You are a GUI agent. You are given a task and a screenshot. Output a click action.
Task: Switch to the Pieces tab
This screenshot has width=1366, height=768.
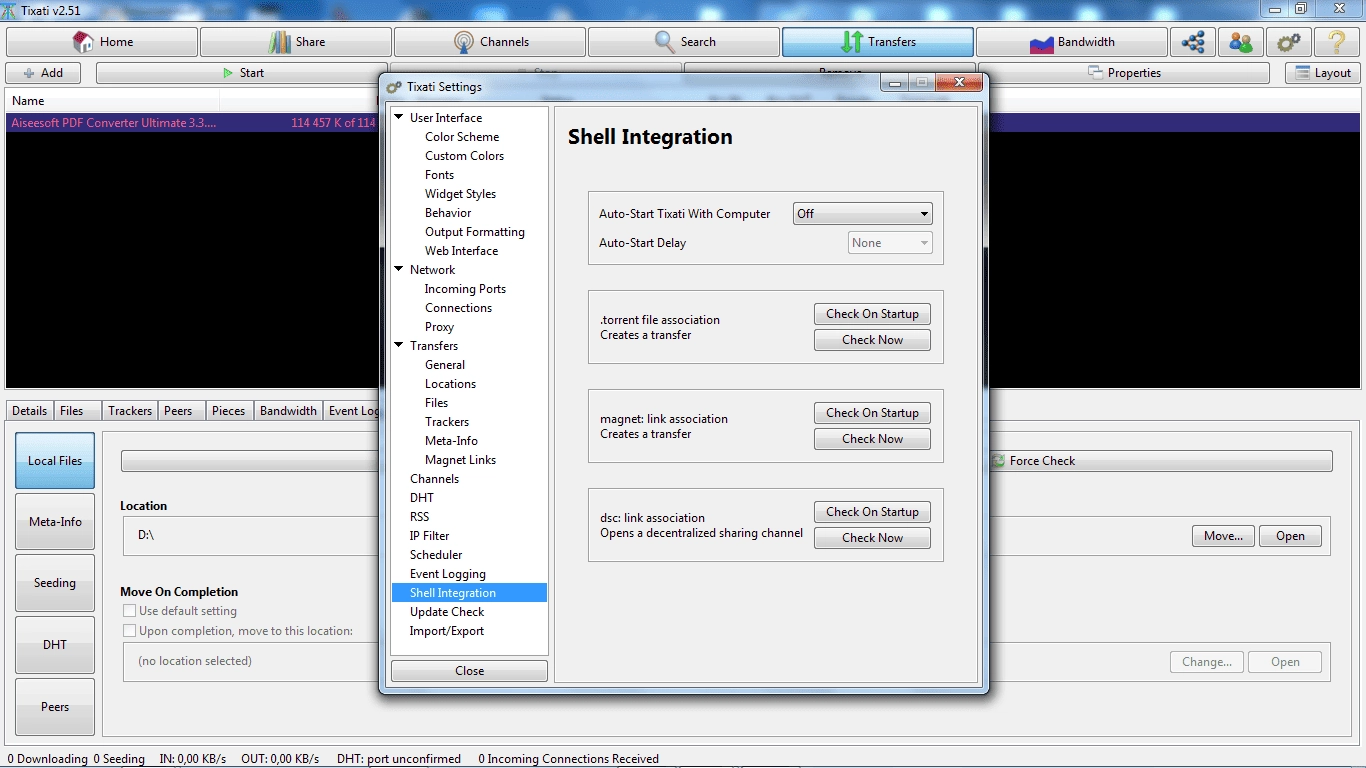click(229, 411)
